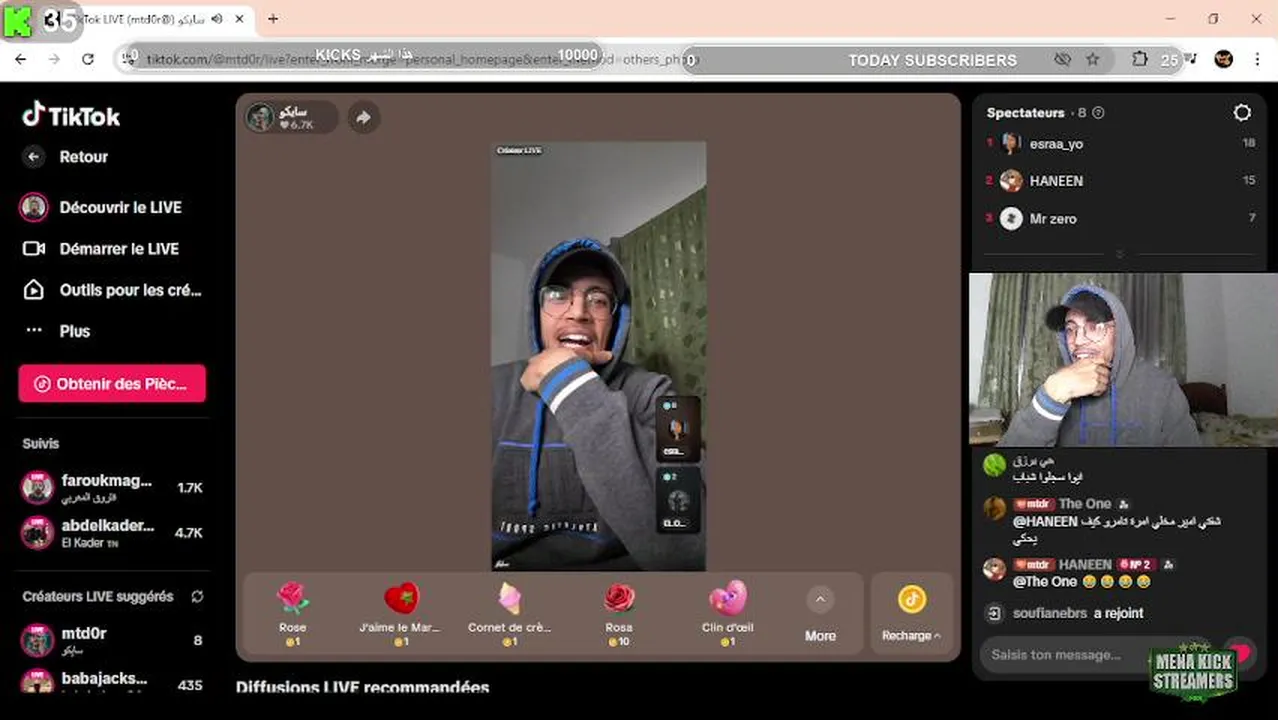Click The One username in chat
This screenshot has height=720, width=1278.
(x=1085, y=504)
